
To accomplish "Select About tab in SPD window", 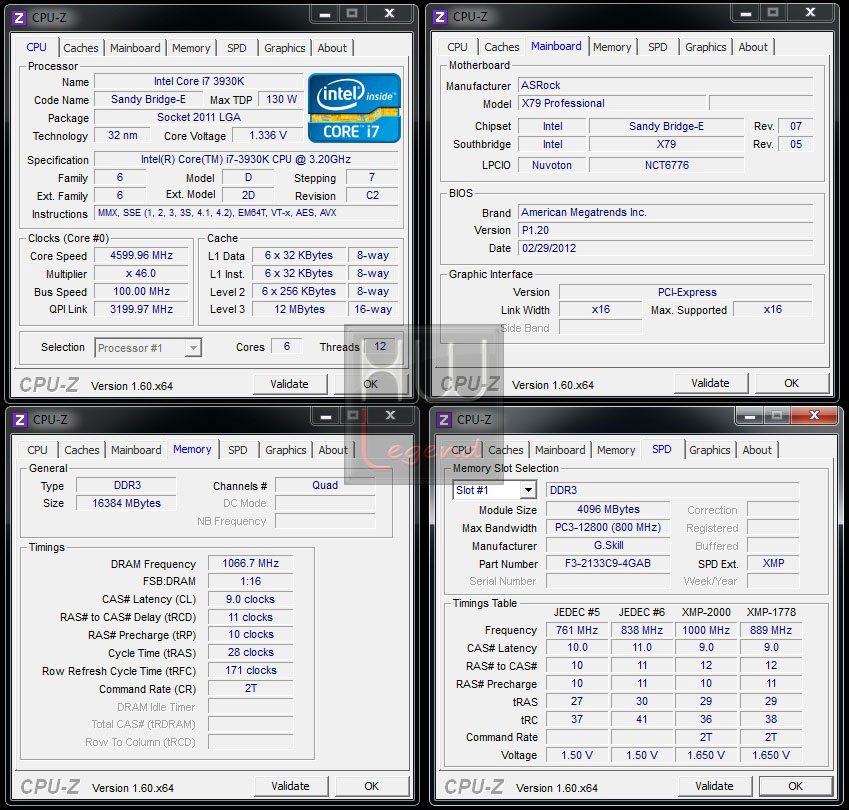I will point(757,449).
